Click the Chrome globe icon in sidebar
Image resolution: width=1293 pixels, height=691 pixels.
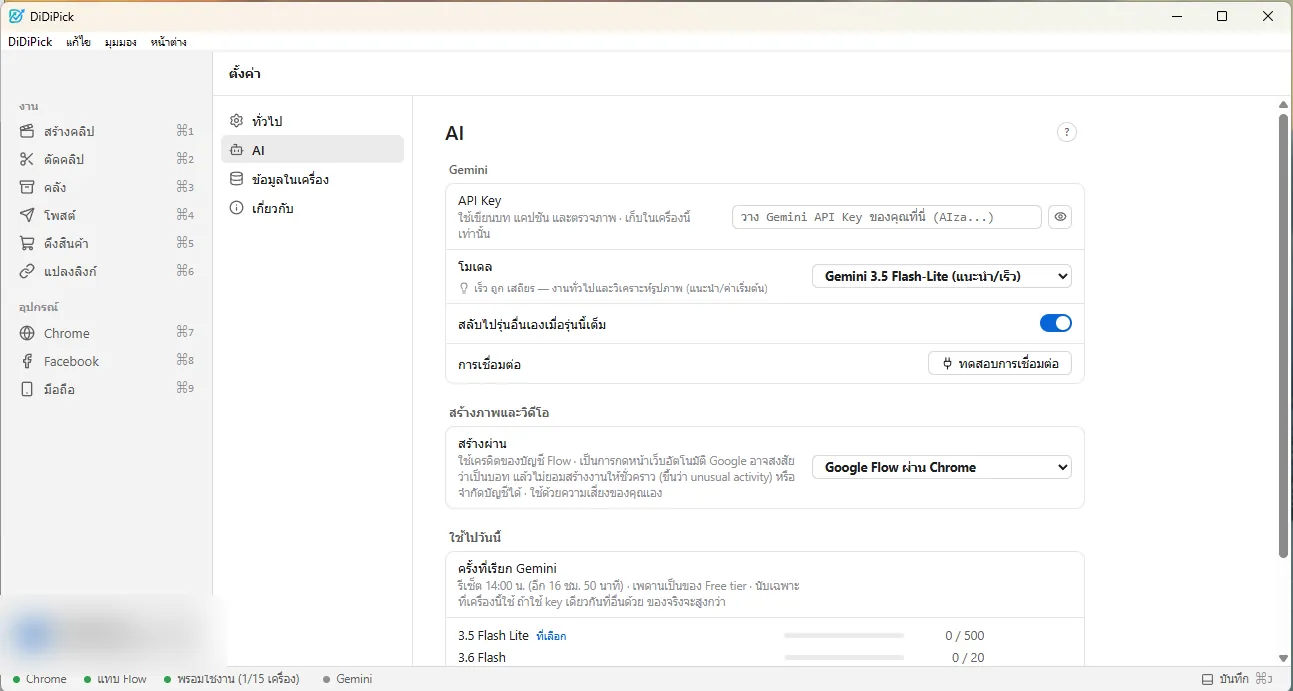tap(27, 333)
